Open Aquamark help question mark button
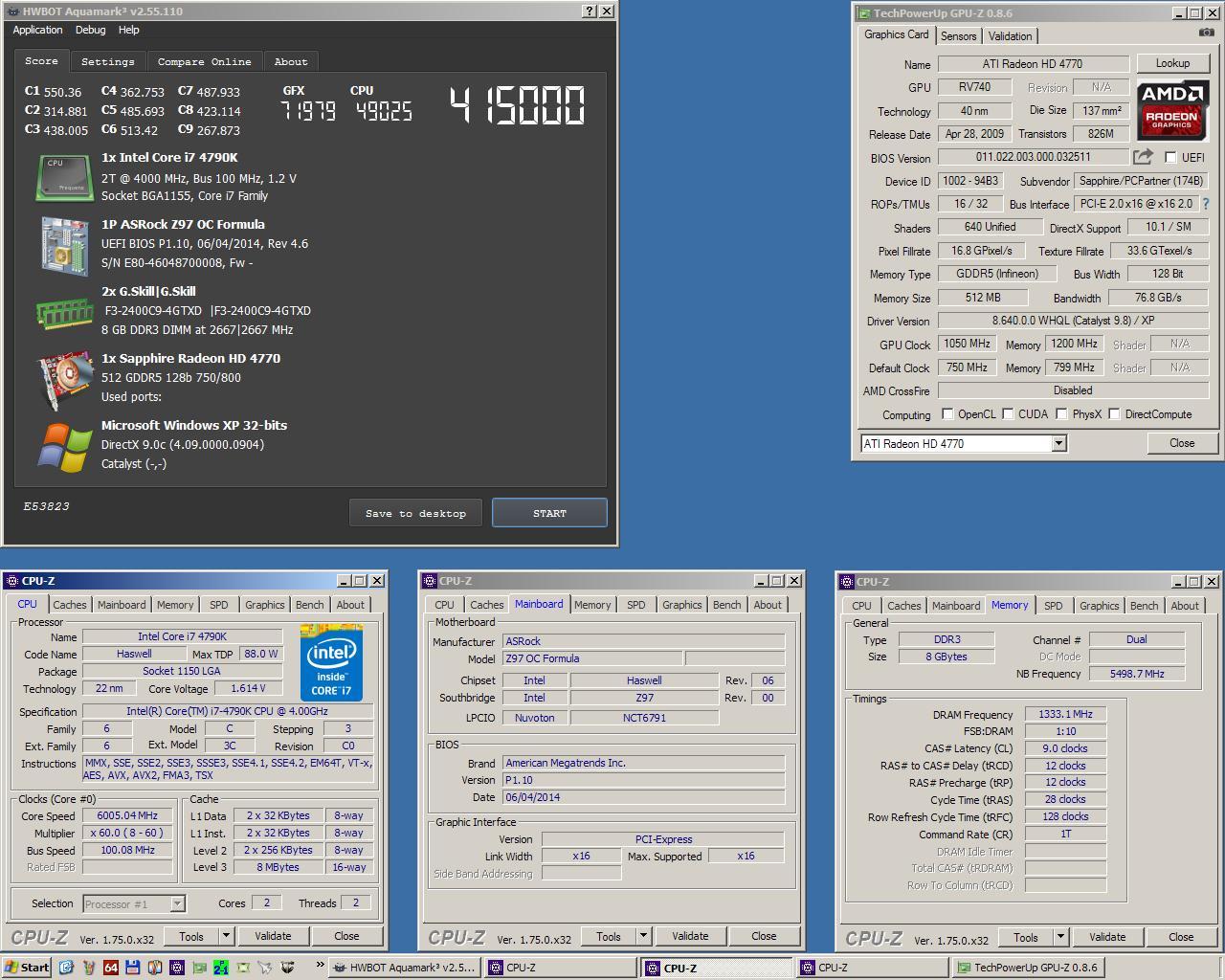 590,11
